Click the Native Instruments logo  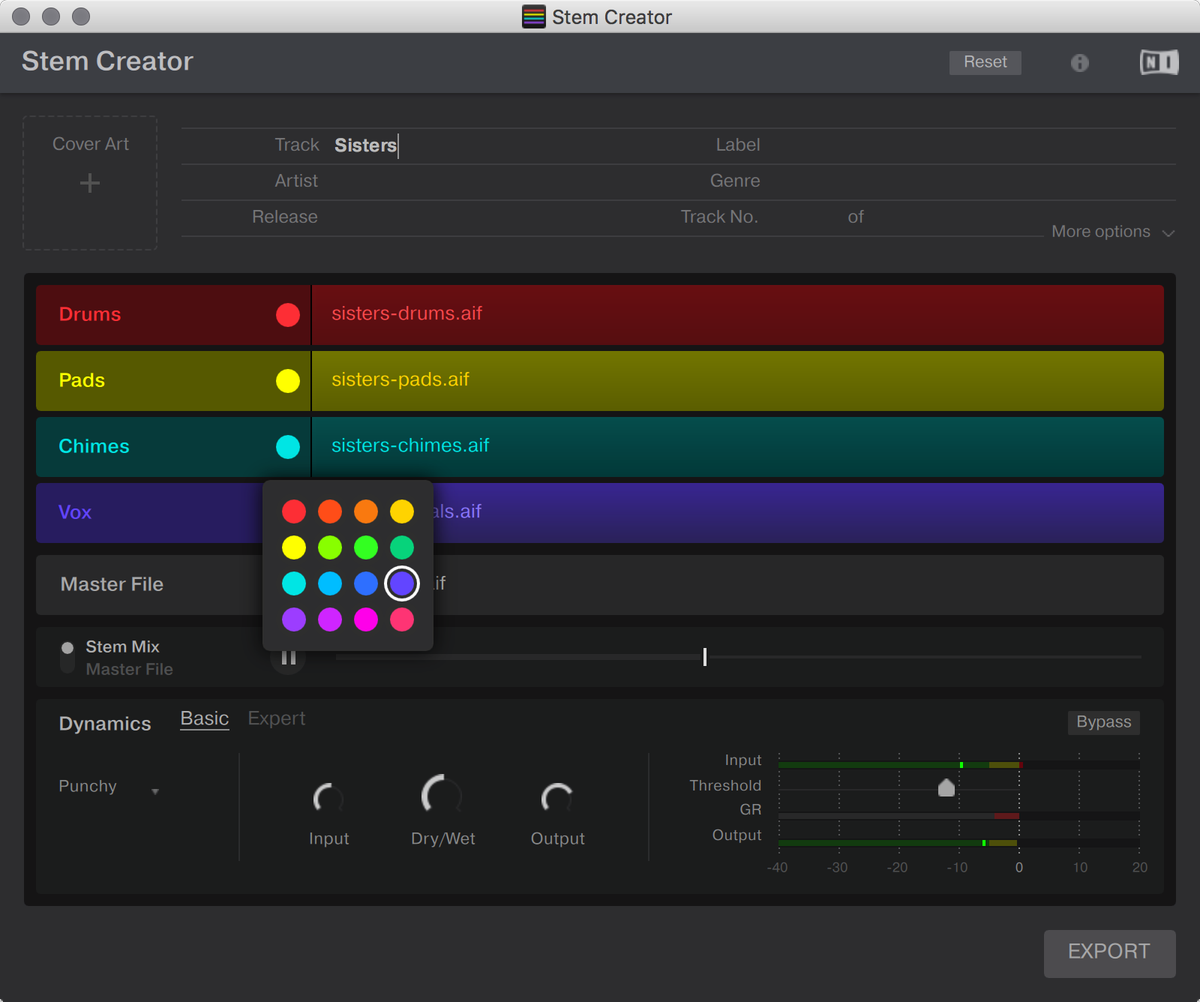[1157, 62]
